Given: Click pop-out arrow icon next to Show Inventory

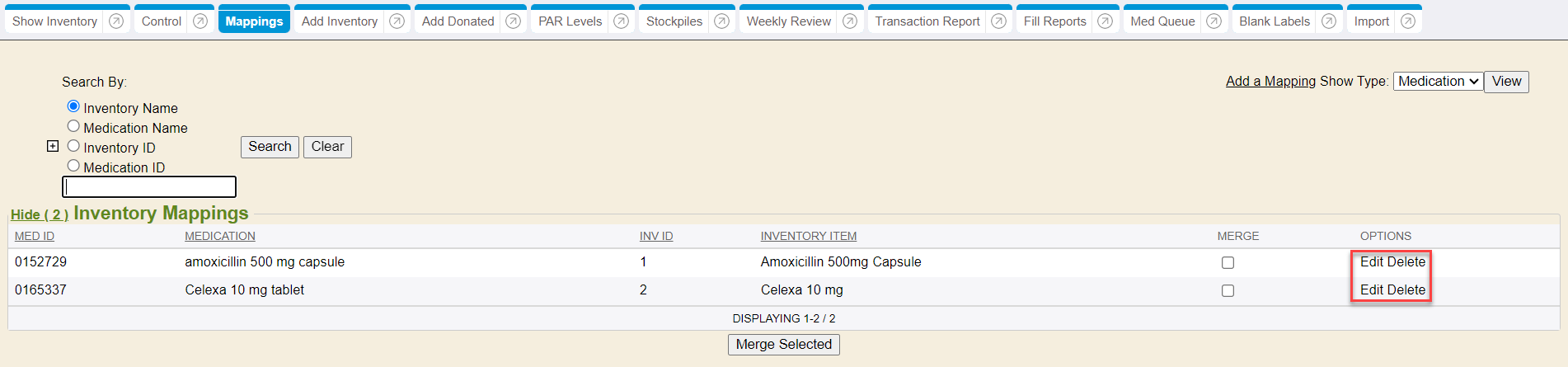Looking at the screenshot, I should (x=116, y=21).
